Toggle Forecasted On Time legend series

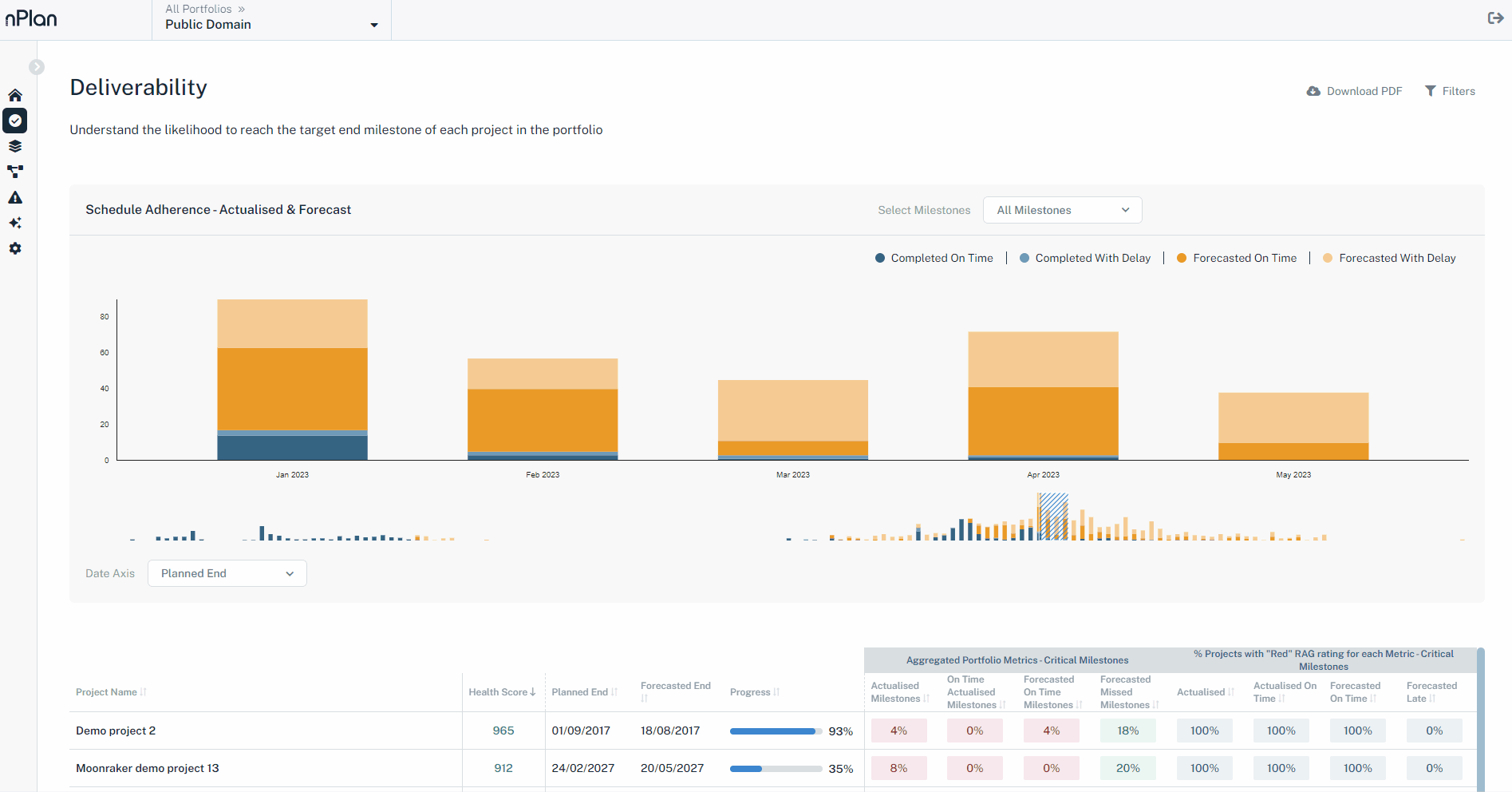pyautogui.click(x=1237, y=258)
